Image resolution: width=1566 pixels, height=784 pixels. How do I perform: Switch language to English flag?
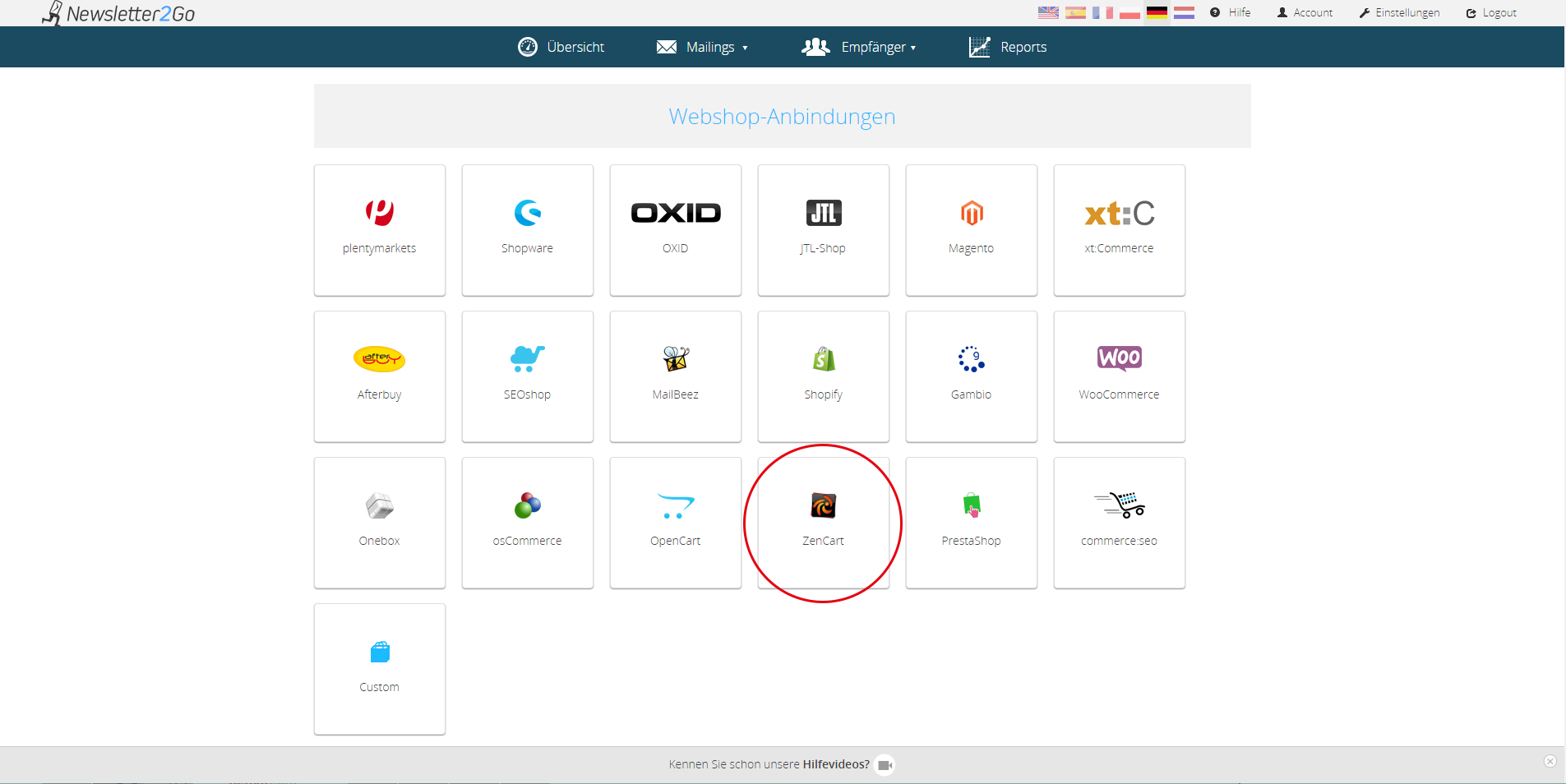[x=1048, y=12]
